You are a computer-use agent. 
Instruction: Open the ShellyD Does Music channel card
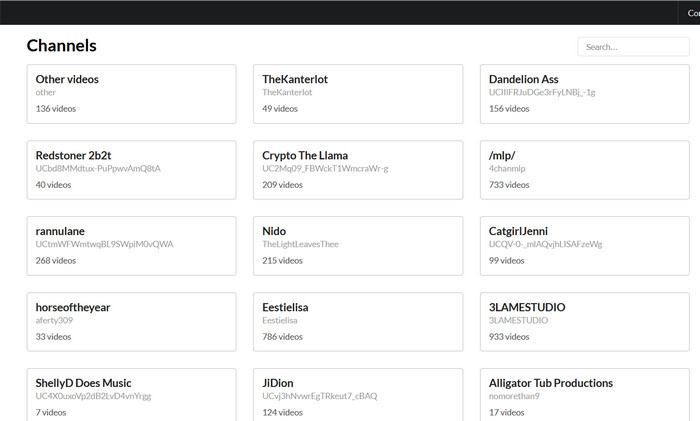132,395
